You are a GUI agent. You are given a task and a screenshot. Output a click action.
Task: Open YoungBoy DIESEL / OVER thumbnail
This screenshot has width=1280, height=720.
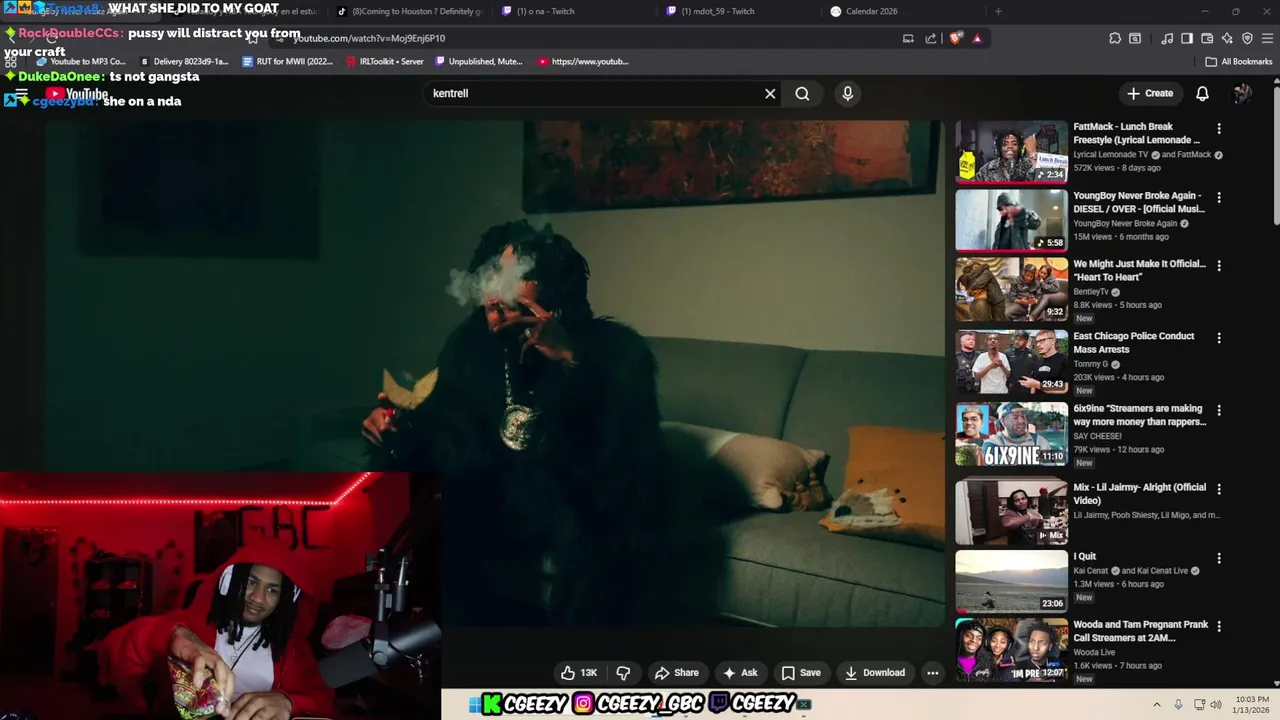click(x=1012, y=220)
